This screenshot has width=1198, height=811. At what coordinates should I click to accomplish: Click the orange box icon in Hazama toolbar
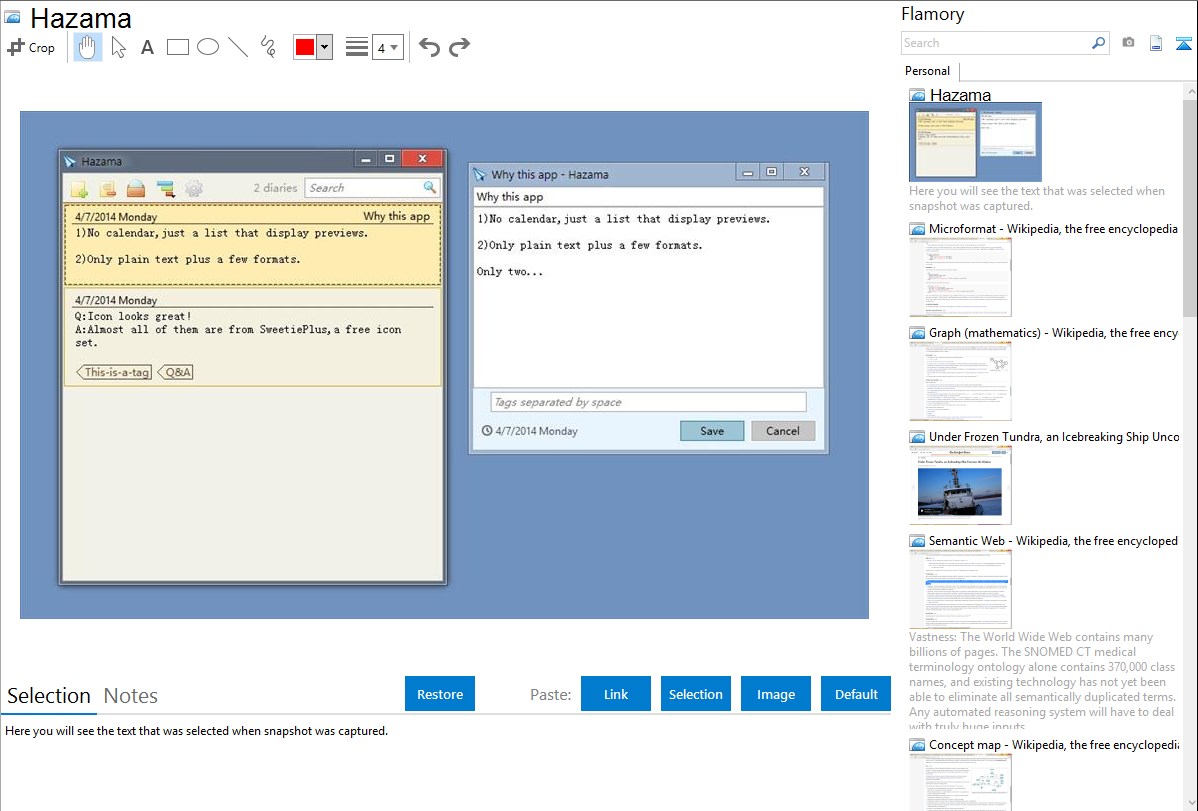(x=136, y=188)
